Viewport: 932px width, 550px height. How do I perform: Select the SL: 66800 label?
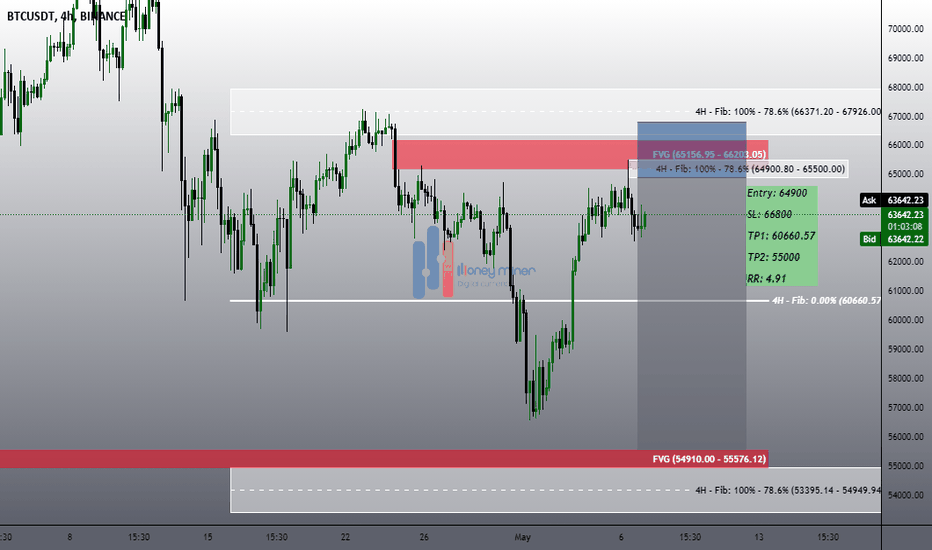click(769, 214)
